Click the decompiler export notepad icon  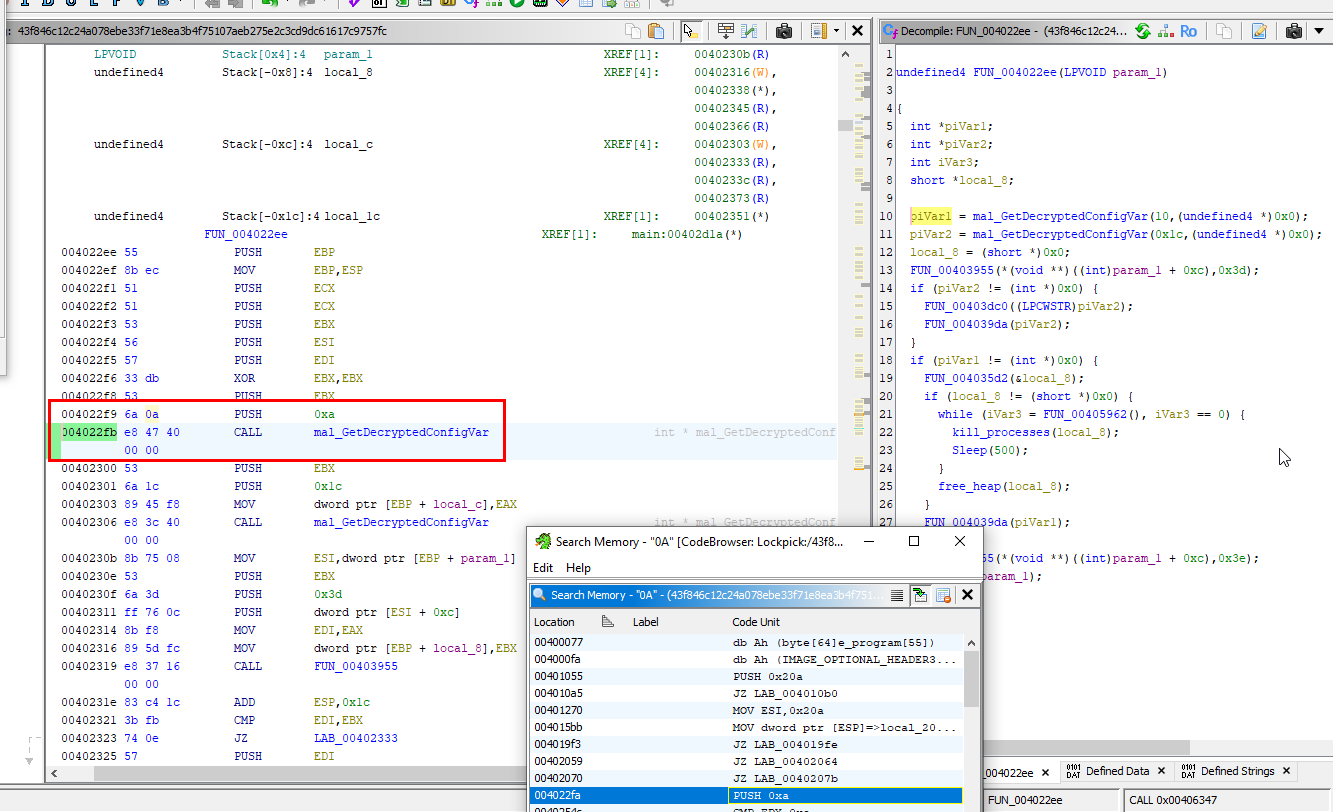click(1259, 31)
